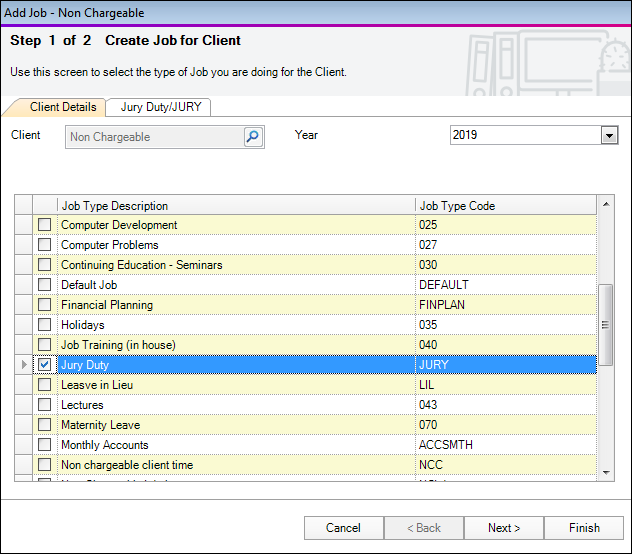Uncheck the Jury Duty checkbox
Viewport: 632px width, 554px height.
click(44, 365)
